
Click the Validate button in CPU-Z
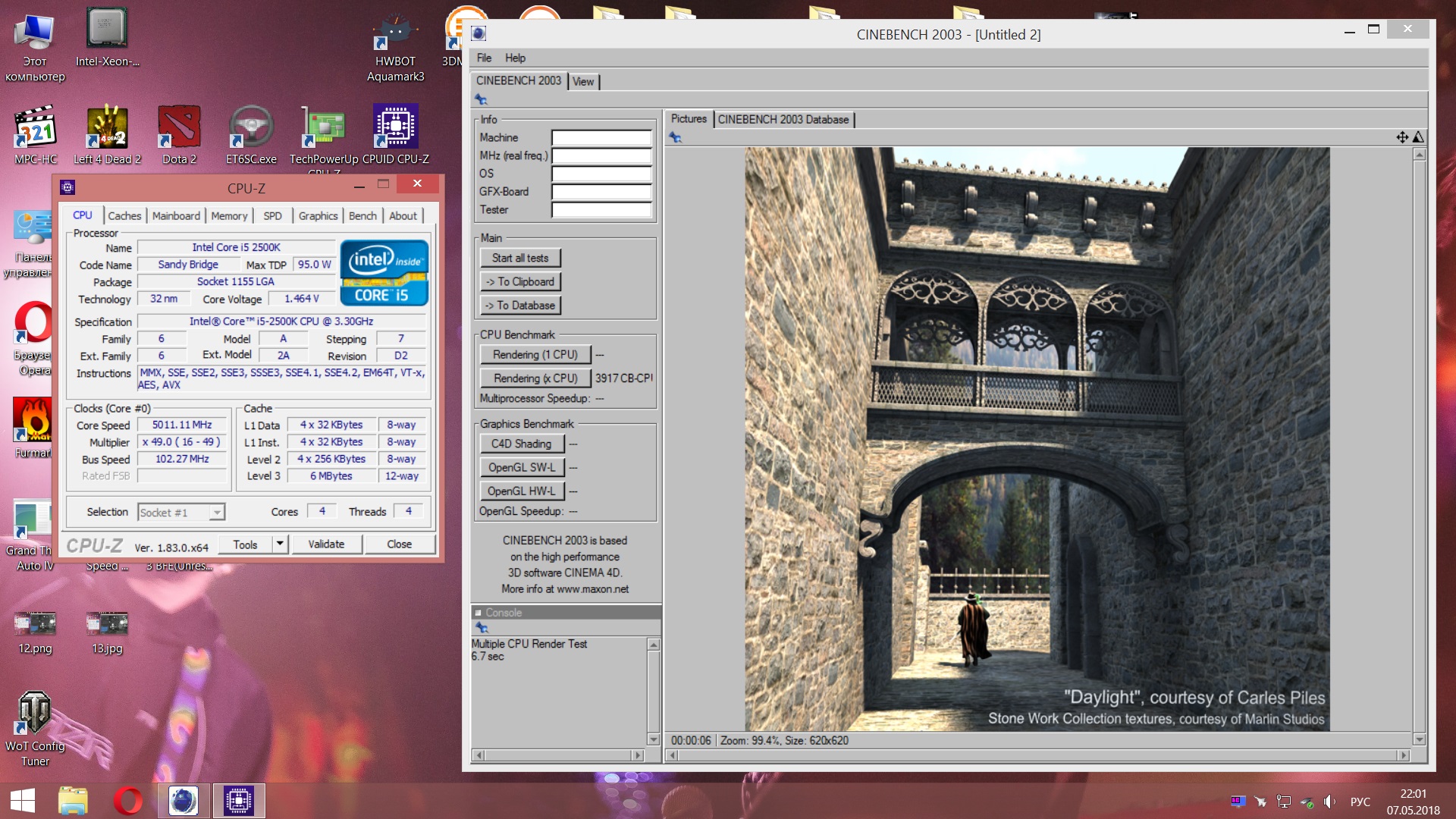tap(326, 544)
